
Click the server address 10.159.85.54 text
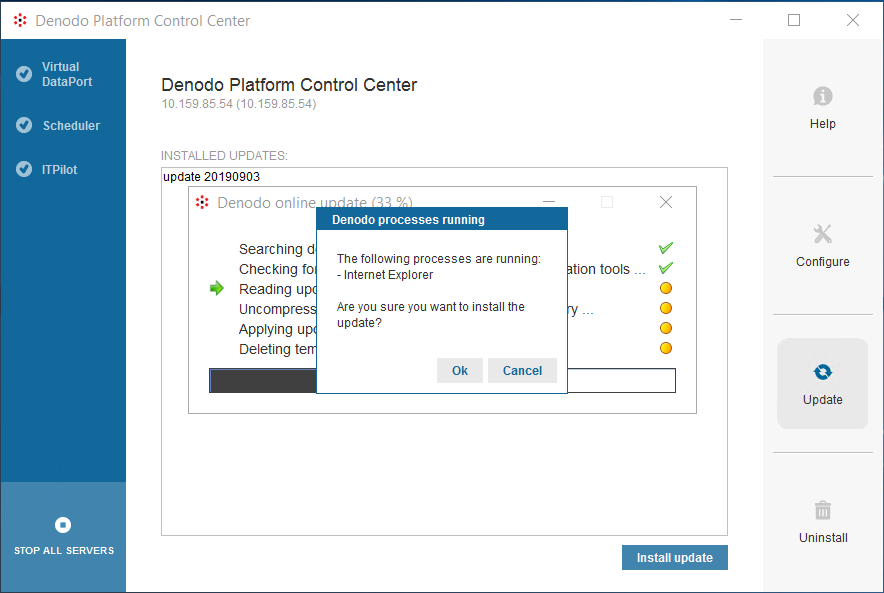pyautogui.click(x=238, y=104)
